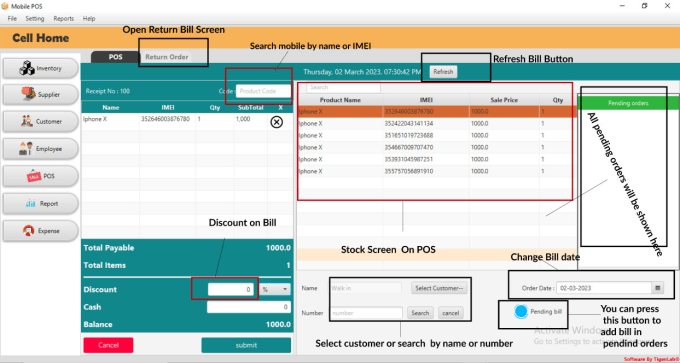Click the Pending orders header
Image resolution: width=680 pixels, height=363 pixels.
pos(628,103)
